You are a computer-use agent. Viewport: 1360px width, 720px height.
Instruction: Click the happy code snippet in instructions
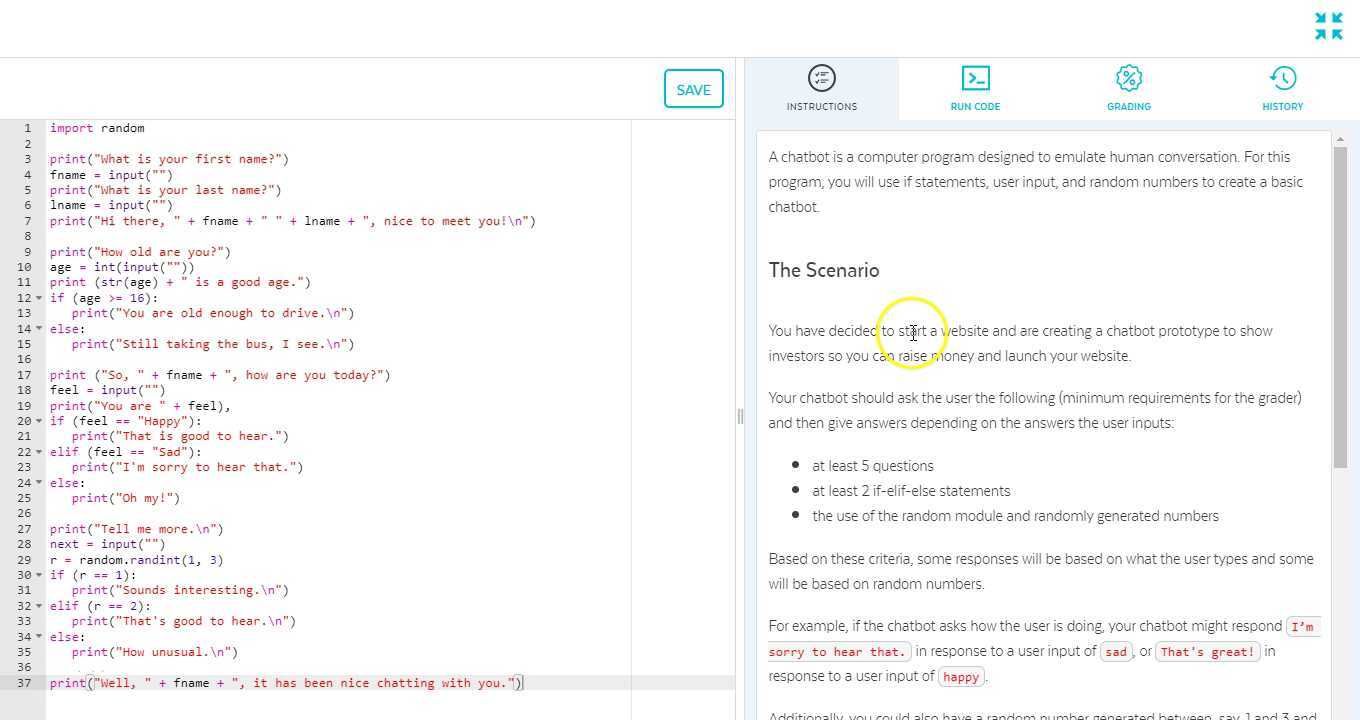(960, 676)
